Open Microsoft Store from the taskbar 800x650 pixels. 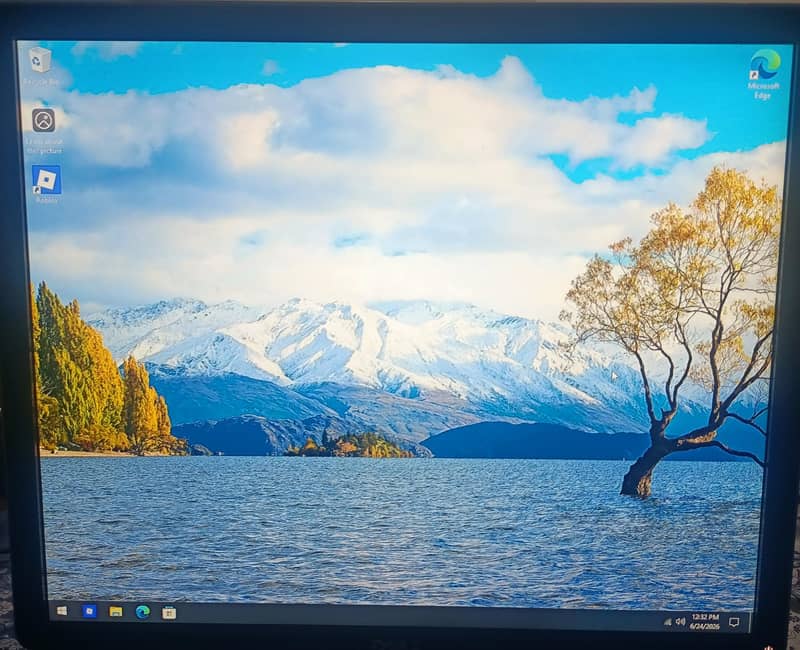click(169, 613)
